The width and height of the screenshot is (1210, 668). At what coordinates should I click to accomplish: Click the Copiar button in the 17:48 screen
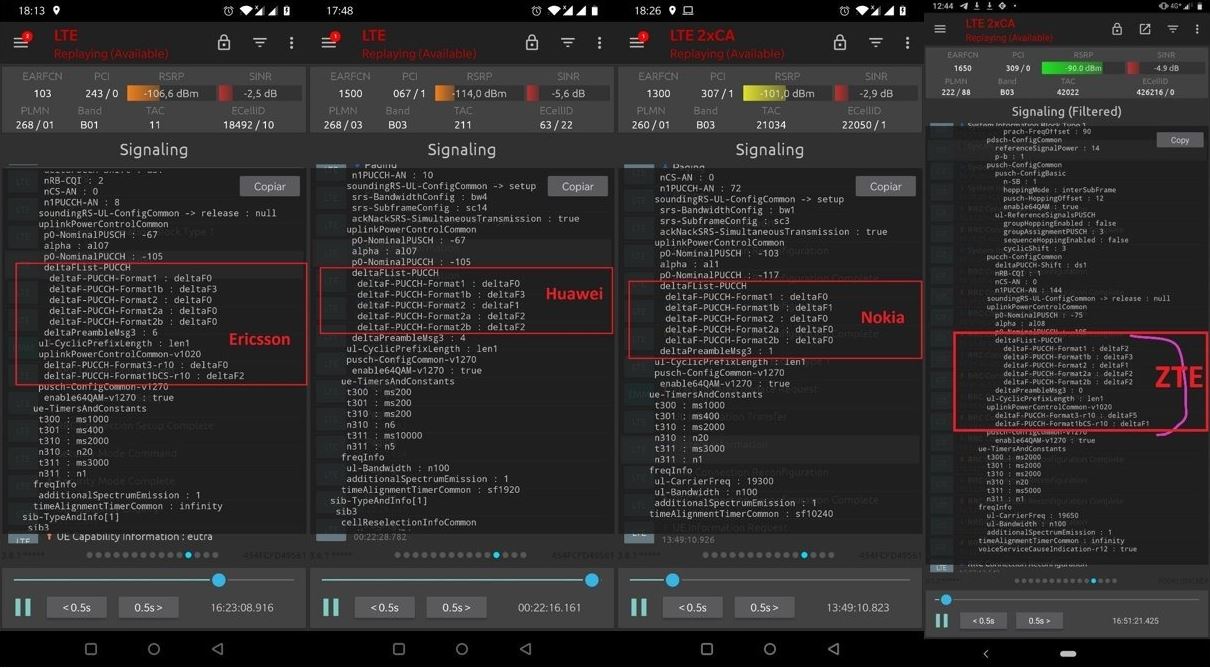(x=577, y=186)
